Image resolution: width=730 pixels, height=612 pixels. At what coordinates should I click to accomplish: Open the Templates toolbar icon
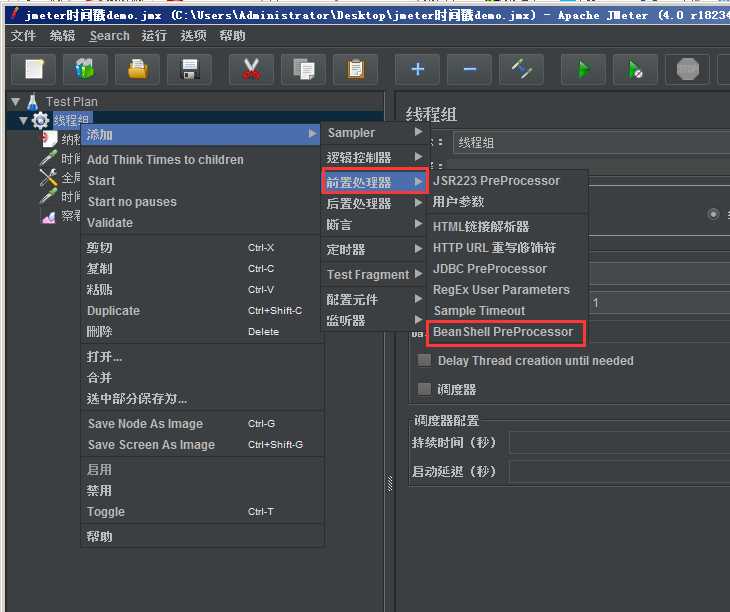(85, 69)
